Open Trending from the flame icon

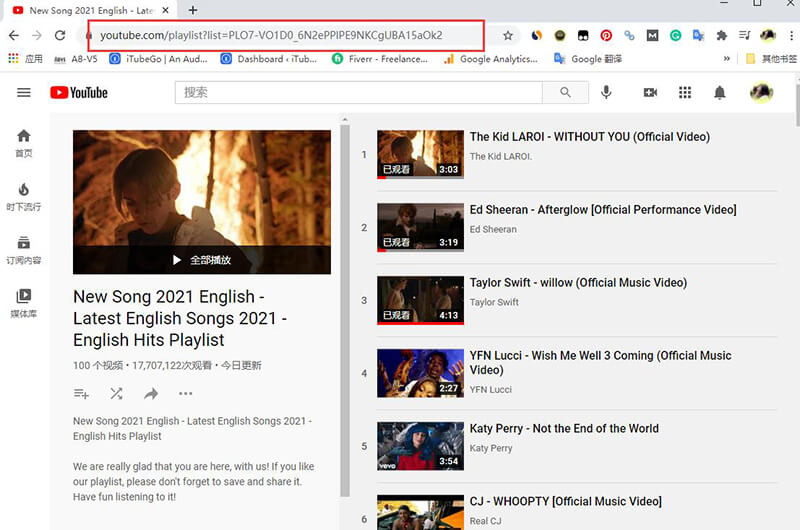(23, 197)
